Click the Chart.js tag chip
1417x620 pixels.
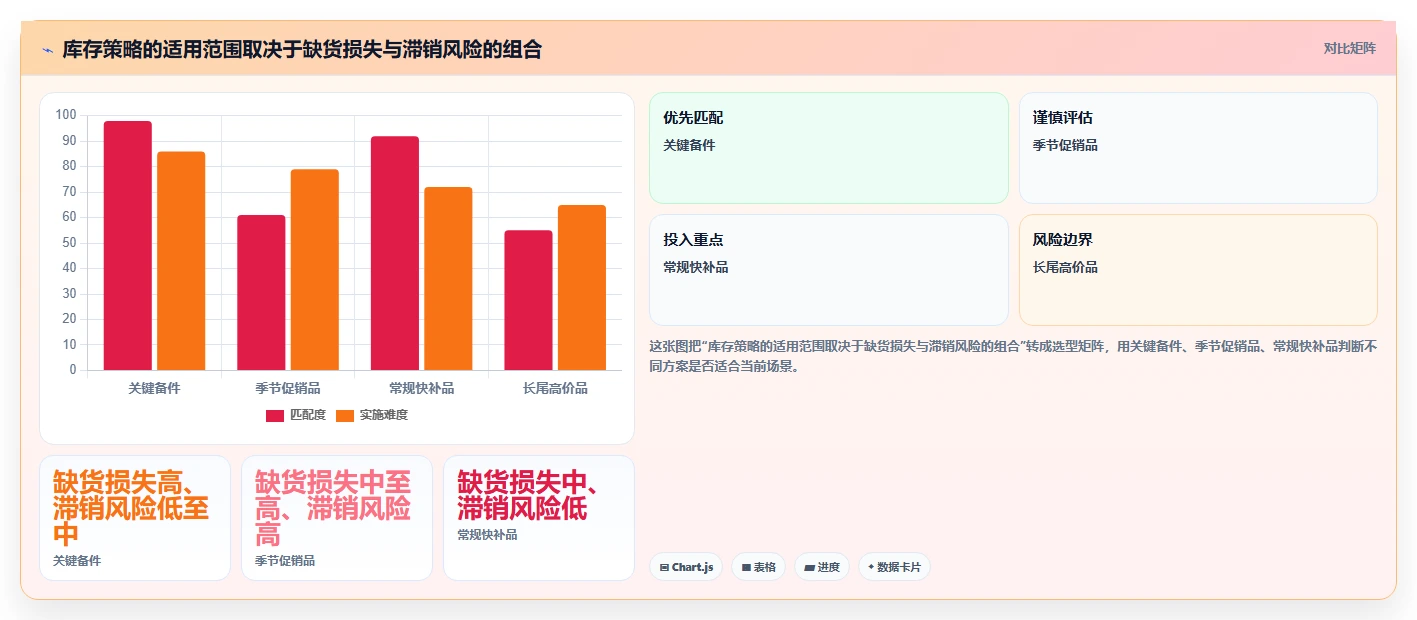click(686, 567)
